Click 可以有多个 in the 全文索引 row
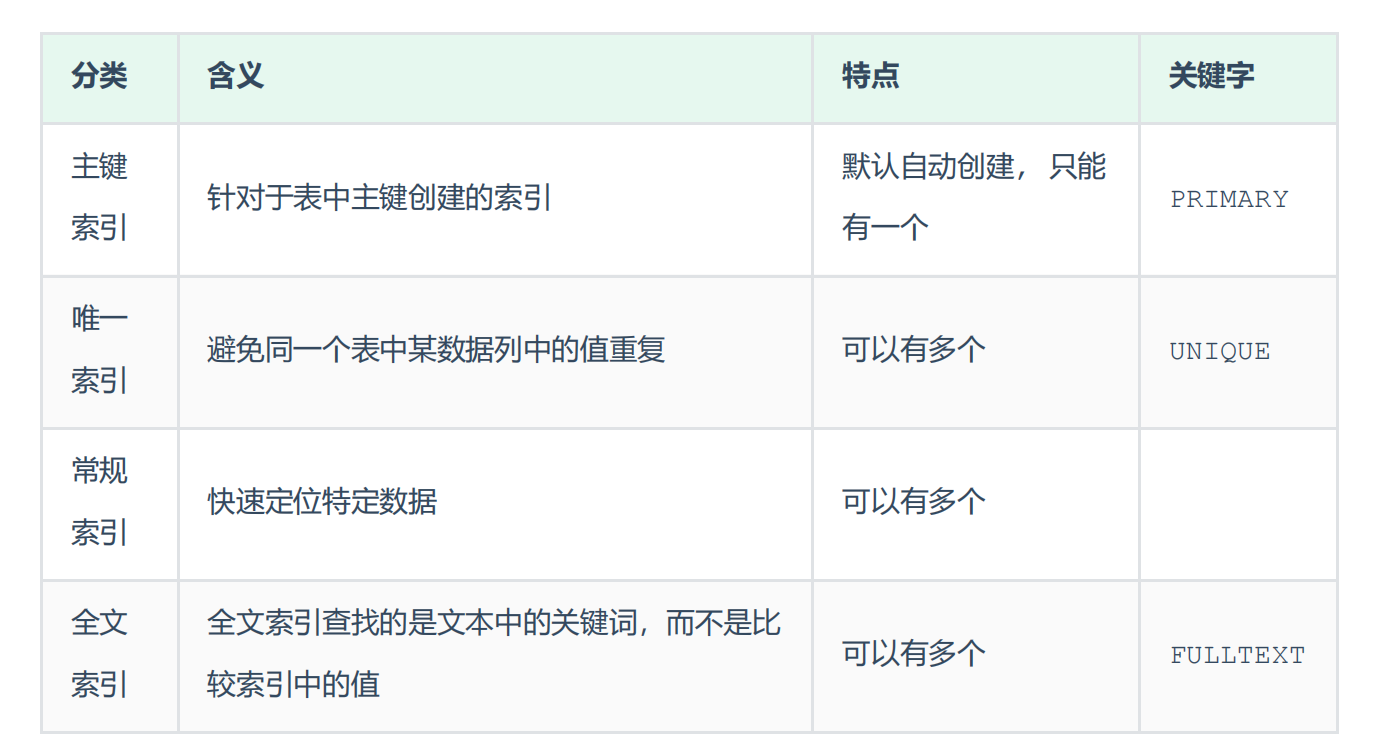This screenshot has width=1376, height=755. coord(913,654)
